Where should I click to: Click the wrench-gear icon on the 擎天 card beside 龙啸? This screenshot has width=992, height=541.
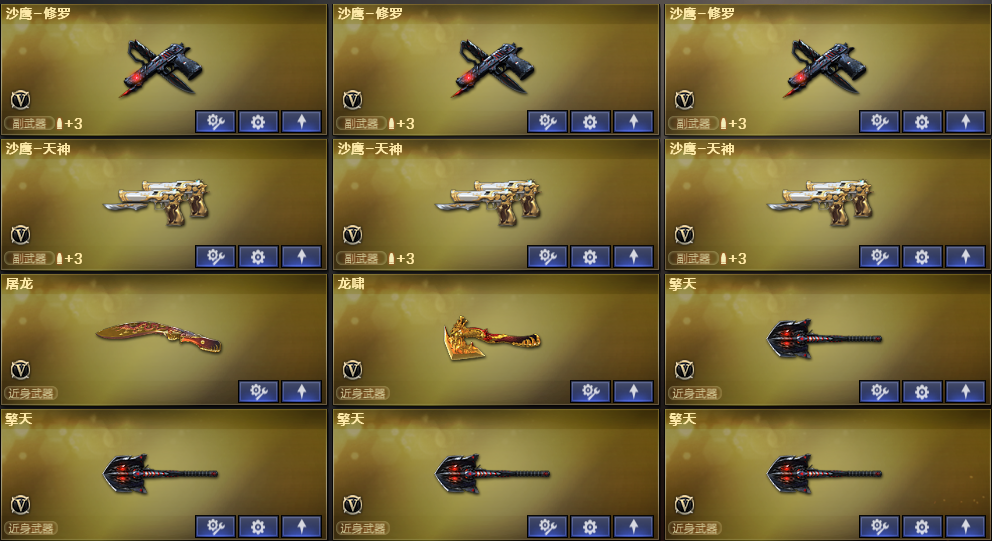[879, 392]
